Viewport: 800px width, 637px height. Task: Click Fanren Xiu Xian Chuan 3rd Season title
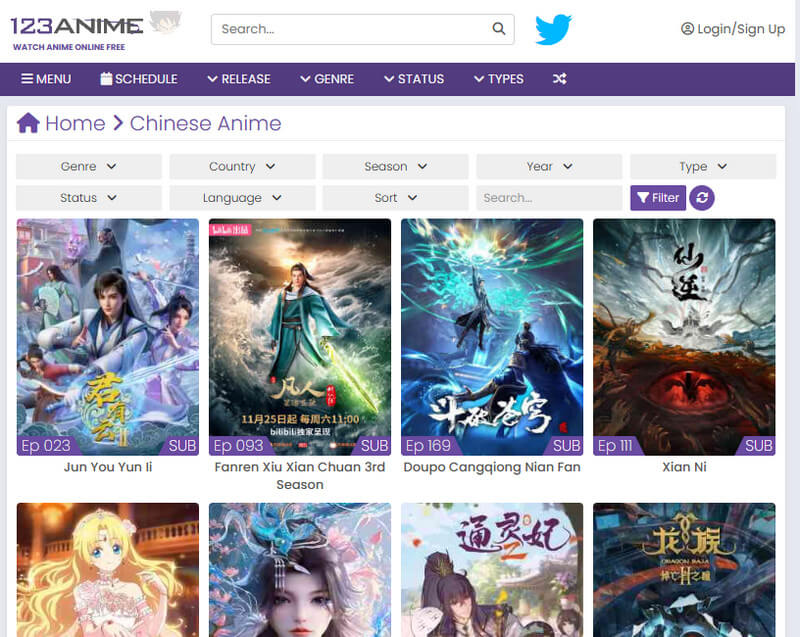300,476
